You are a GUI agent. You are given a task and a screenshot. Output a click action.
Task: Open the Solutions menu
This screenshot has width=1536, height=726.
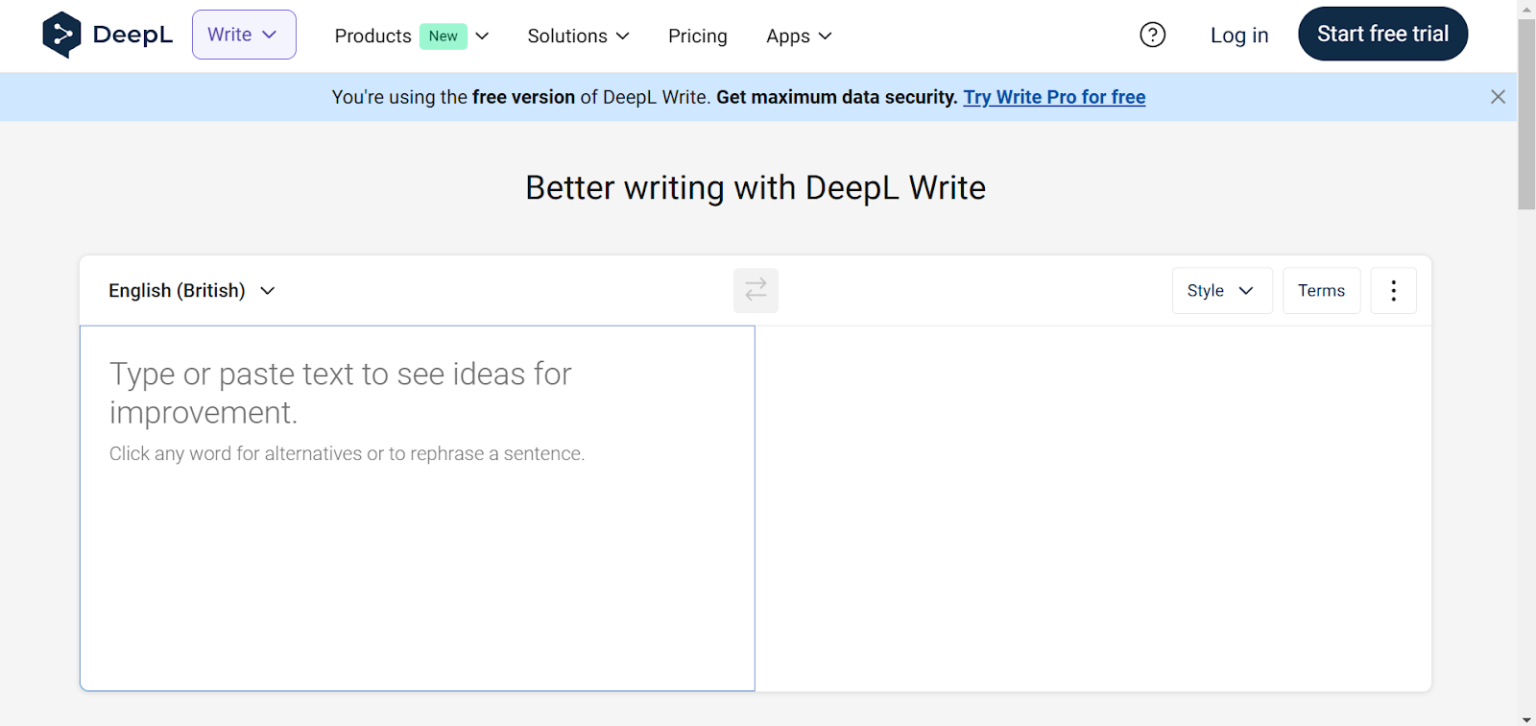[577, 36]
